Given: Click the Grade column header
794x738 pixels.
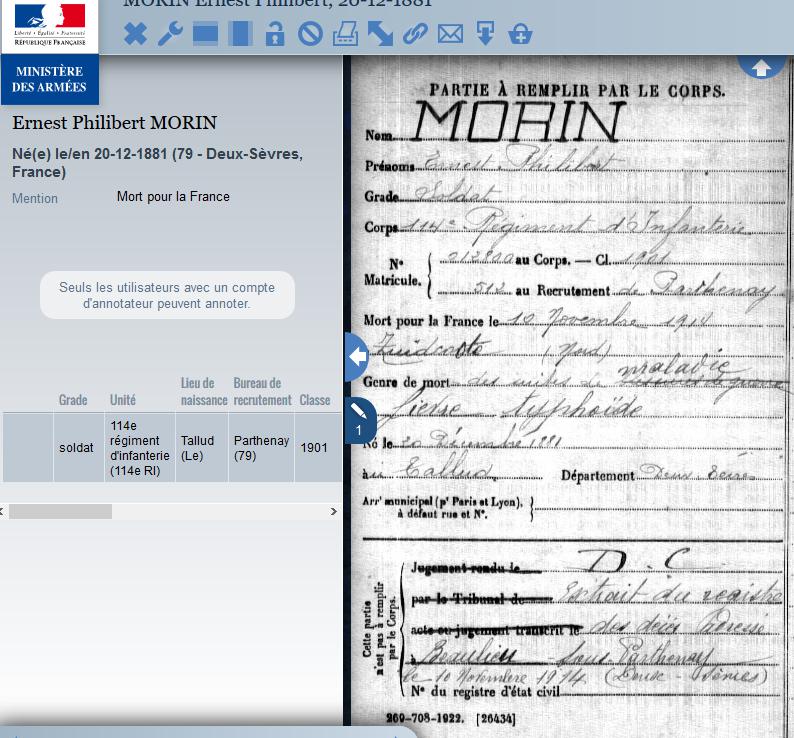Looking at the screenshot, I should (73, 400).
